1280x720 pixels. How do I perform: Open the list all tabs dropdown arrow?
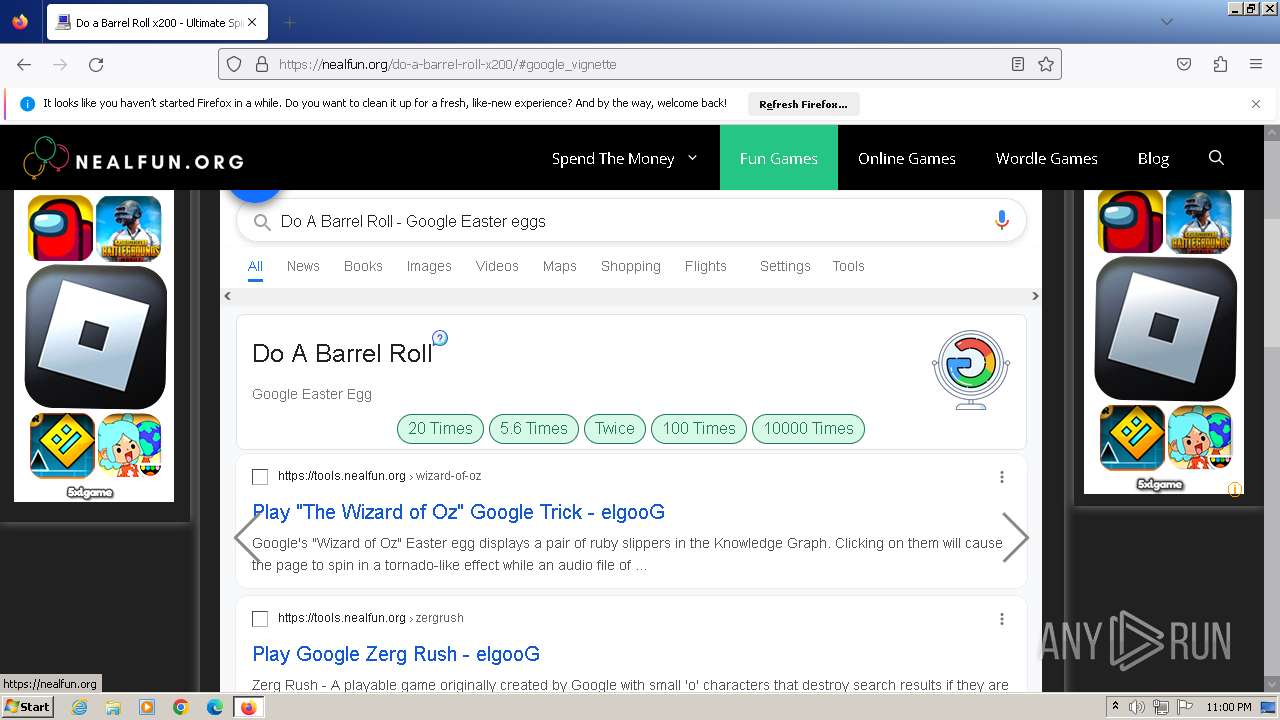[x=1166, y=22]
